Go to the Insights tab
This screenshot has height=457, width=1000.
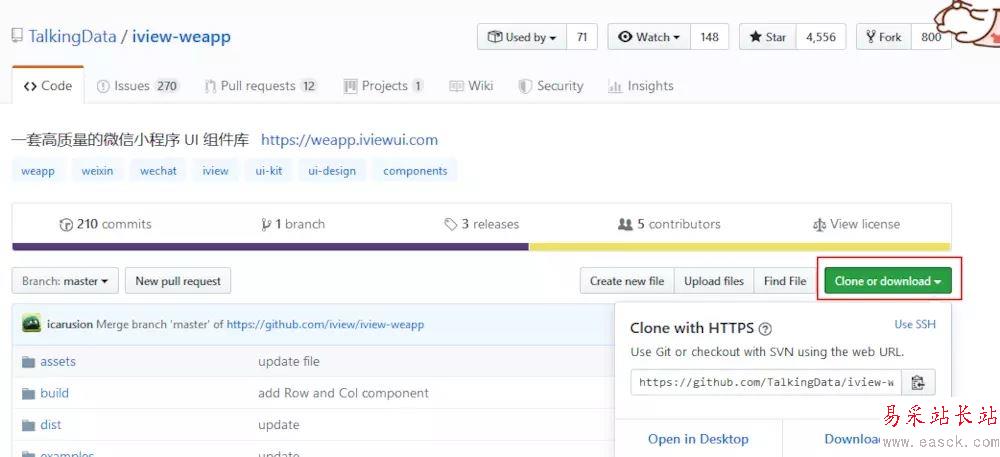pos(640,86)
